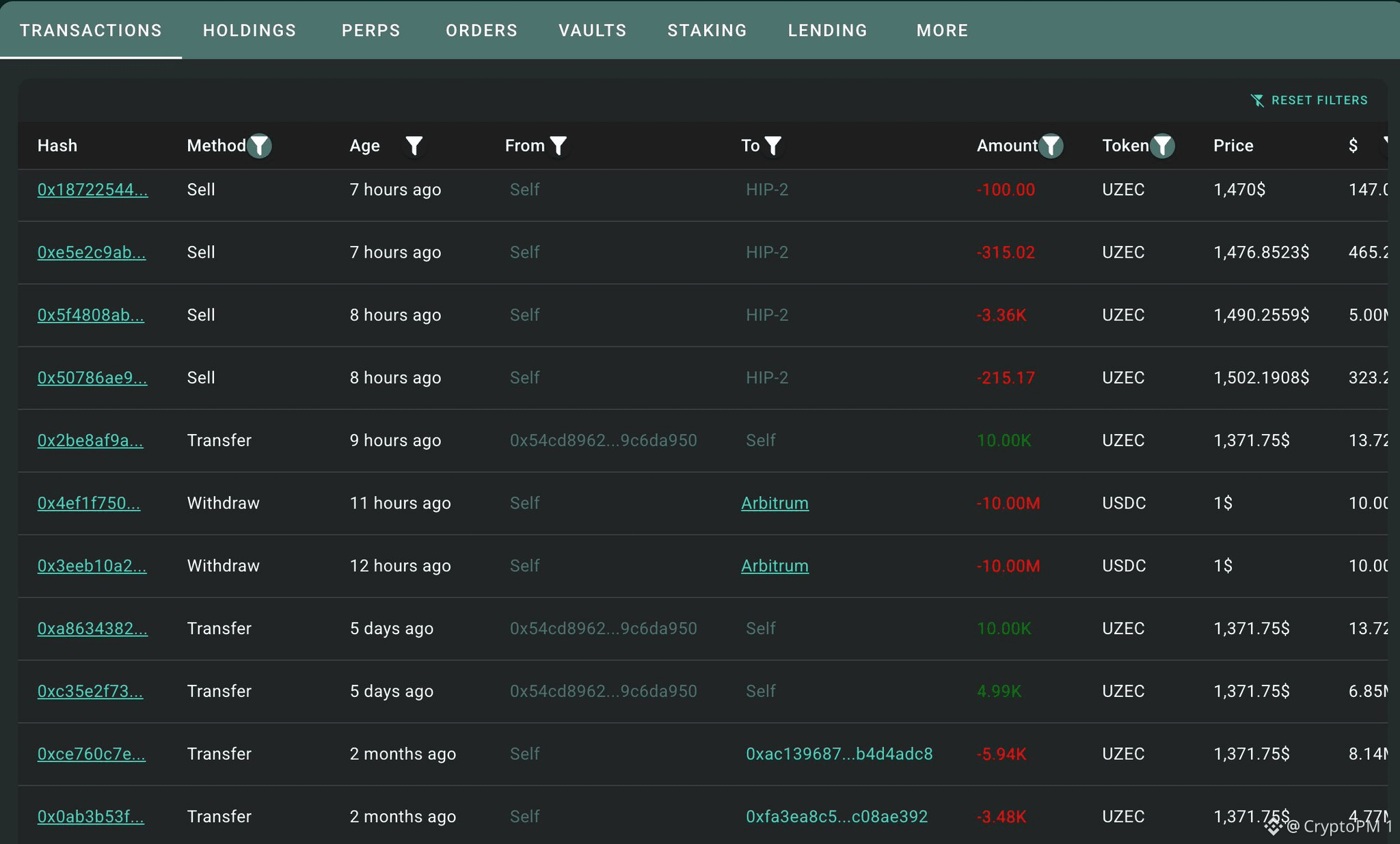This screenshot has height=844, width=1400.
Task: Follow Arbitrum link in 11 hours ago row
Action: point(775,504)
